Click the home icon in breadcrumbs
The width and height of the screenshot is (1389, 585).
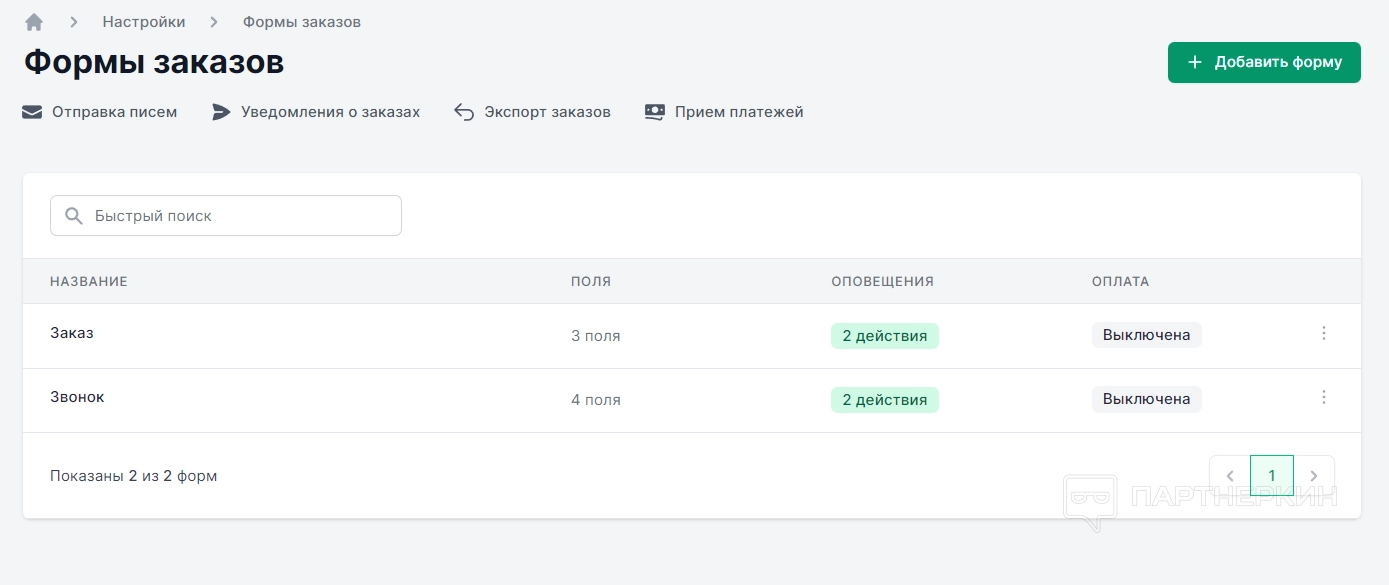click(x=34, y=22)
